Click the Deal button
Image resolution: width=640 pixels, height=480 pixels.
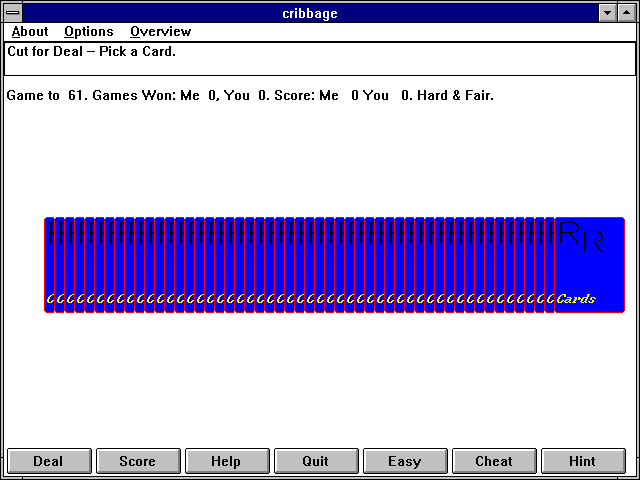49,461
